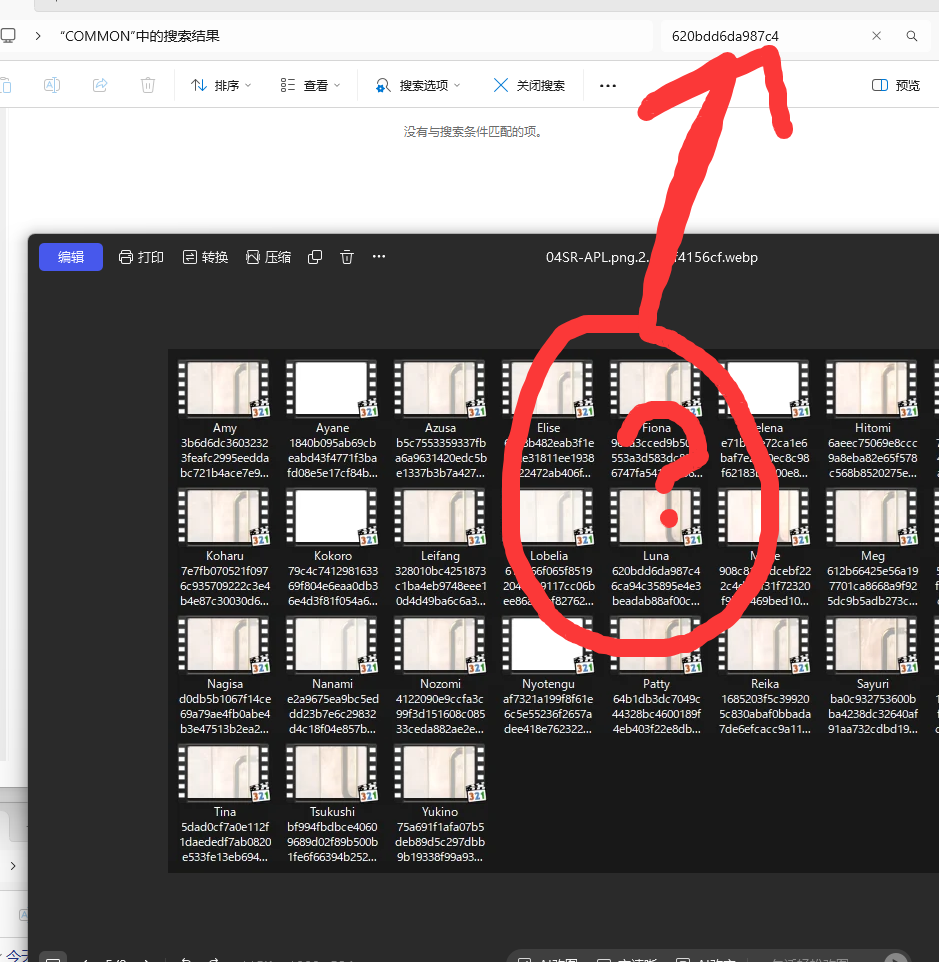Screen dimensions: 939x962
Task: Click the Explorer toolbar trash delete icon
Action: pyautogui.click(x=148, y=85)
